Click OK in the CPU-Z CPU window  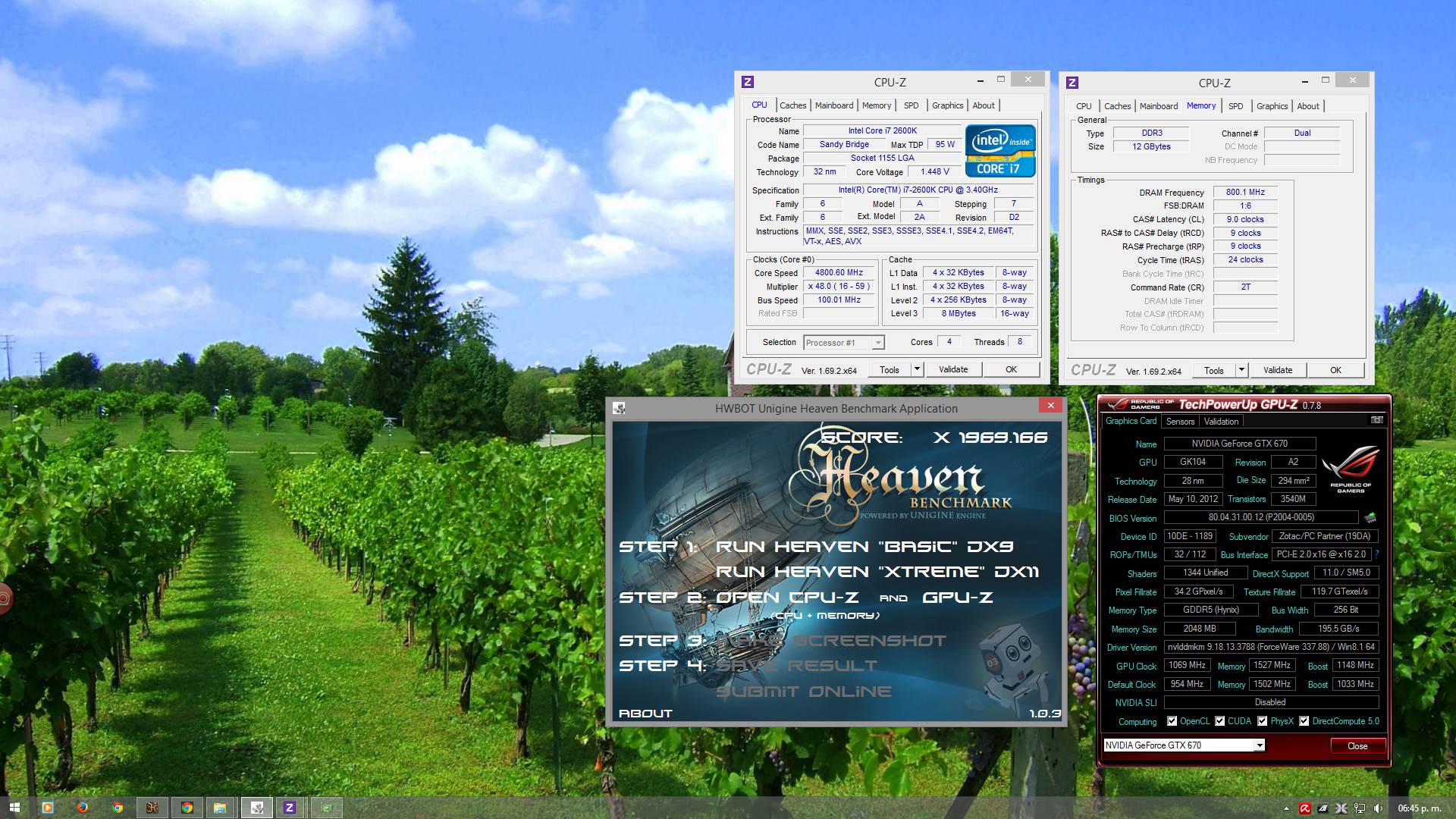pyautogui.click(x=1011, y=369)
